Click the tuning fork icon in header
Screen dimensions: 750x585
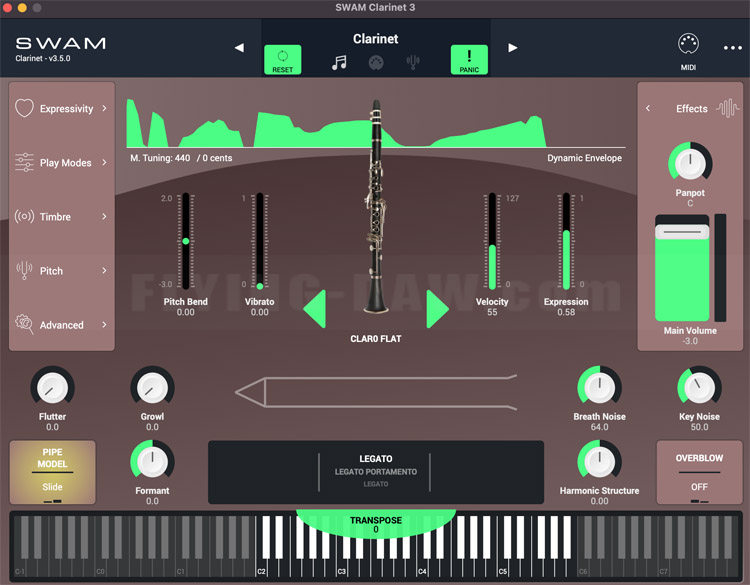[413, 62]
